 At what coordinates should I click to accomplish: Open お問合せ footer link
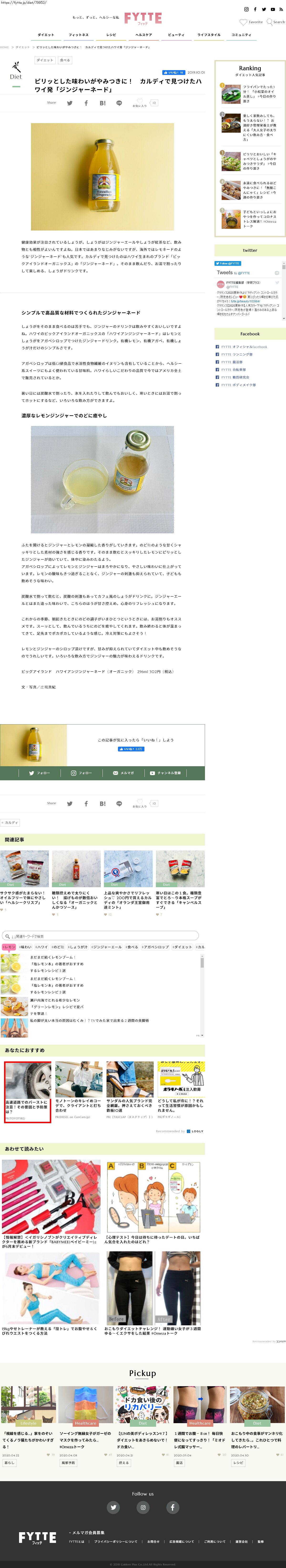[x=153, y=1542]
